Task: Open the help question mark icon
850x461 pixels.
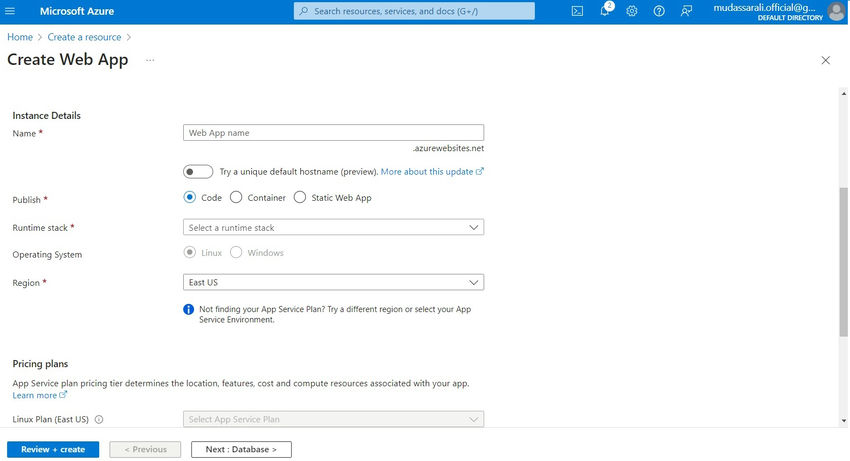Action: pyautogui.click(x=659, y=11)
